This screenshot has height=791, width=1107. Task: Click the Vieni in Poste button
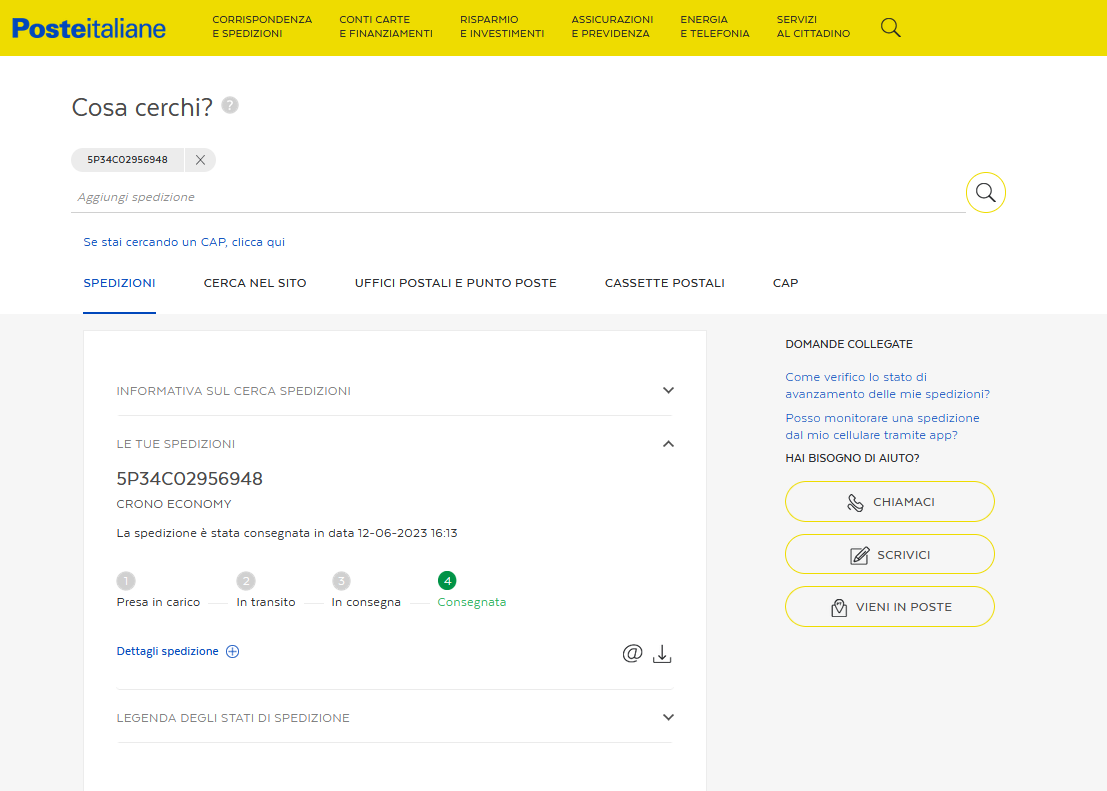pyautogui.click(x=889, y=607)
